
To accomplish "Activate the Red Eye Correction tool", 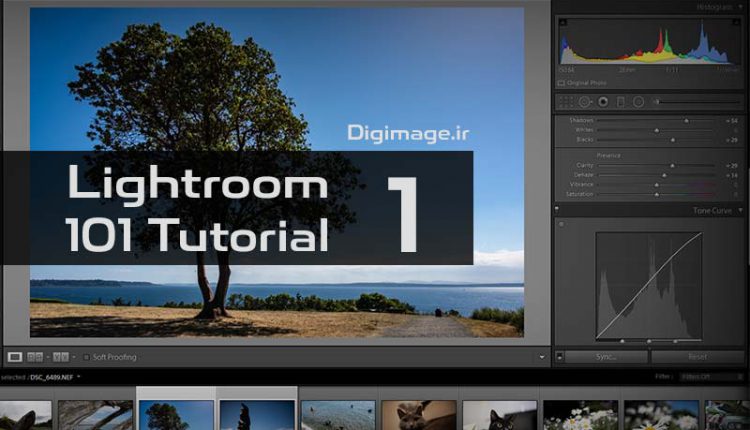I will click(603, 102).
